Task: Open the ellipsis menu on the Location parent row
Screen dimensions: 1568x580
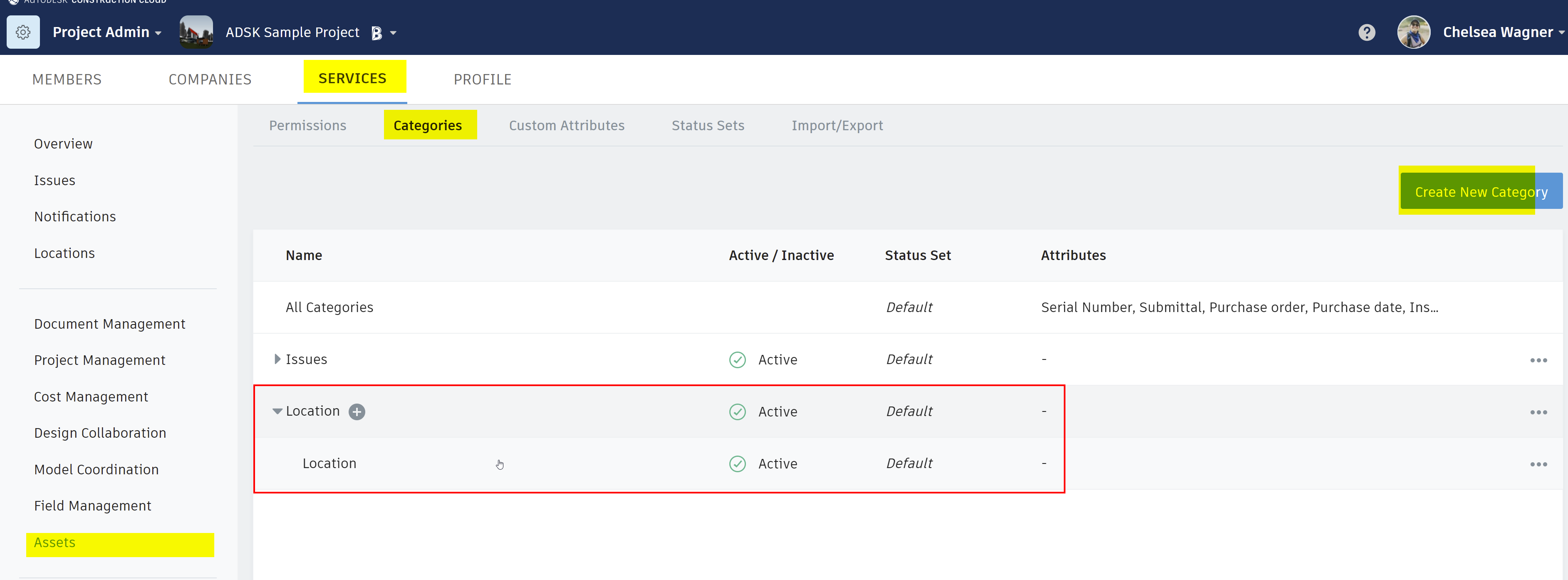Action: point(1539,411)
